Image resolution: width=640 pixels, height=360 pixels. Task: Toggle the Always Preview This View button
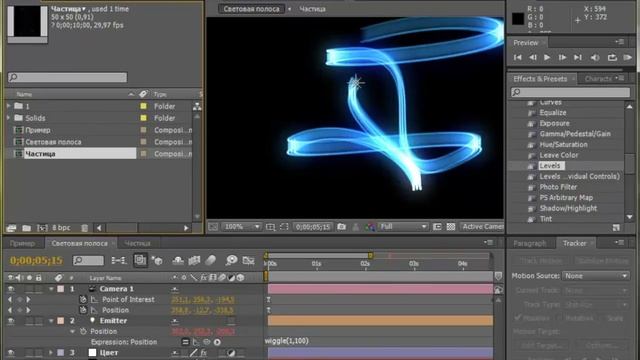tap(213, 227)
